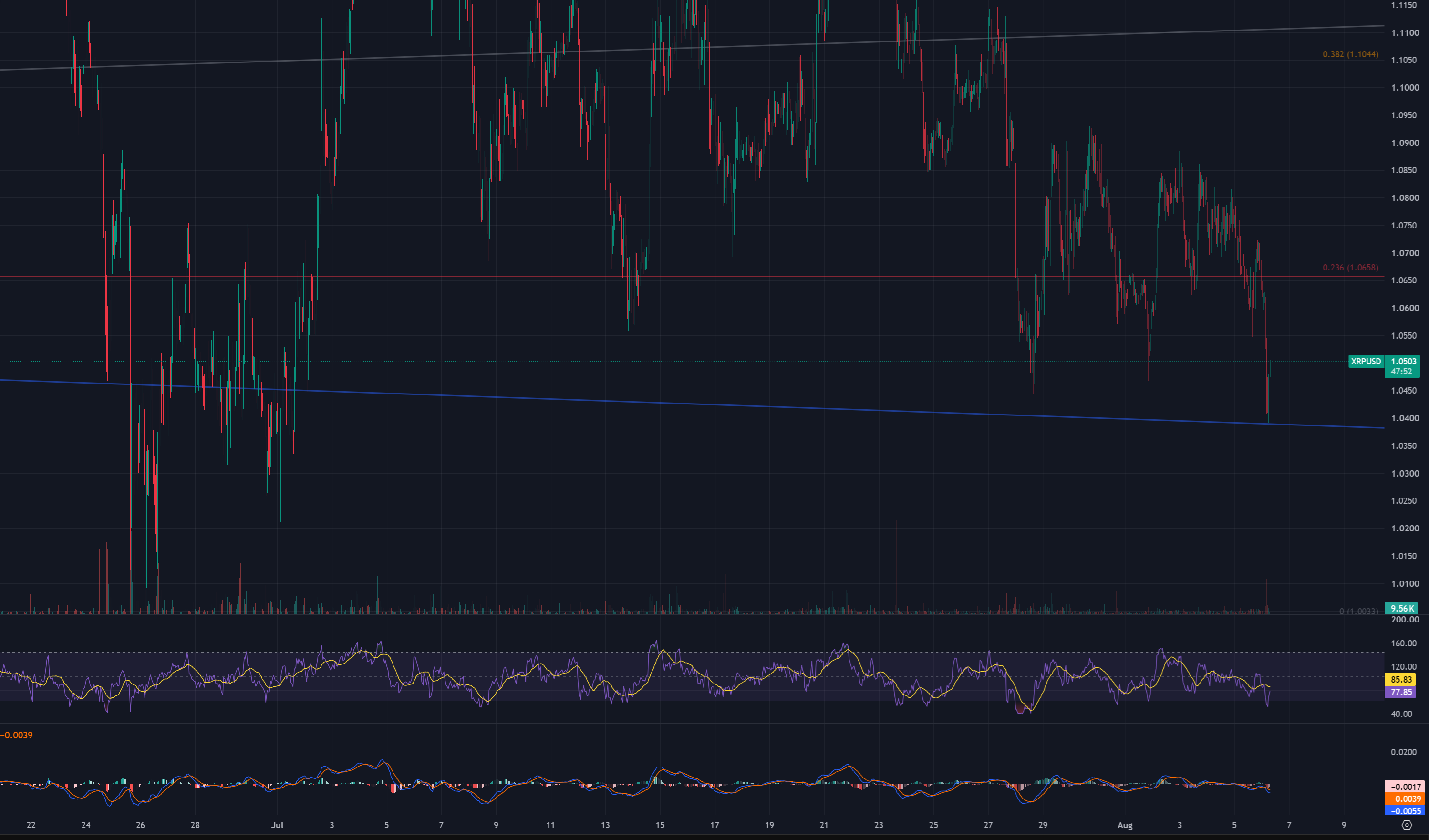
Task: Select the 0.236 (1.0658) Fibonacci level label
Action: pos(1350,268)
